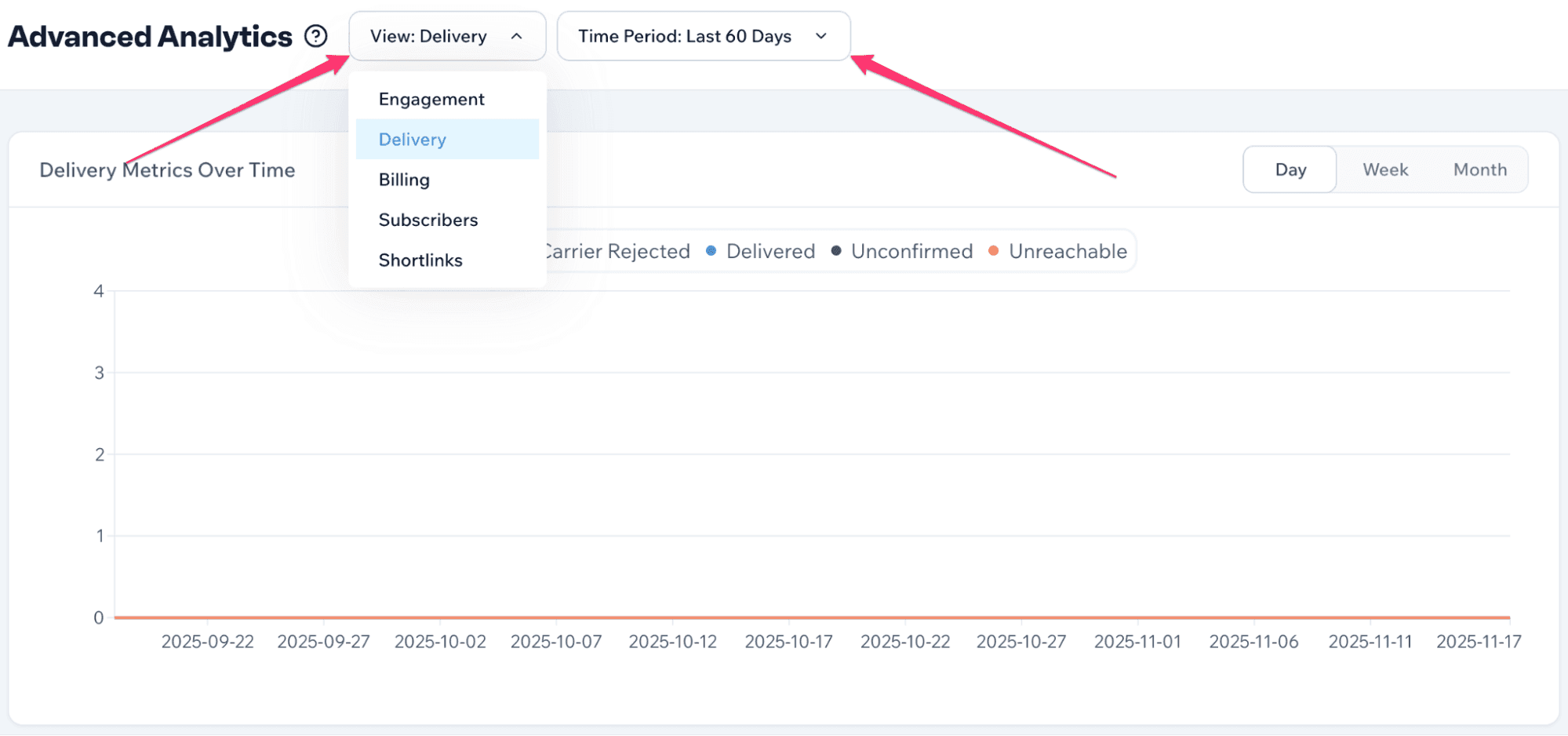Click the Time Period dropdown chevron
Image resolution: width=1568 pixels, height=736 pixels.
pyautogui.click(x=820, y=35)
